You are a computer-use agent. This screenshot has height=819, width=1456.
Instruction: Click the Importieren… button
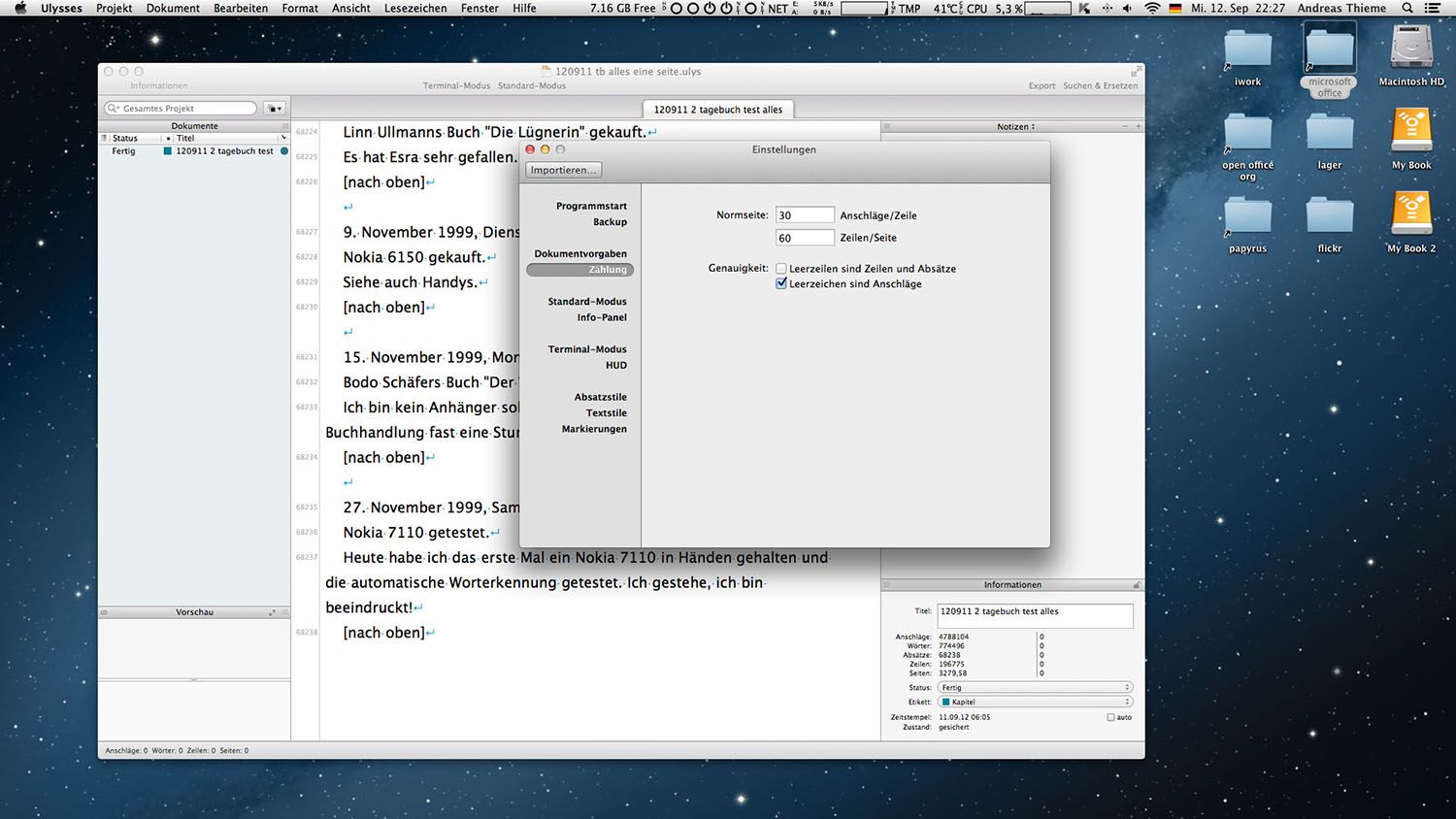click(x=563, y=170)
